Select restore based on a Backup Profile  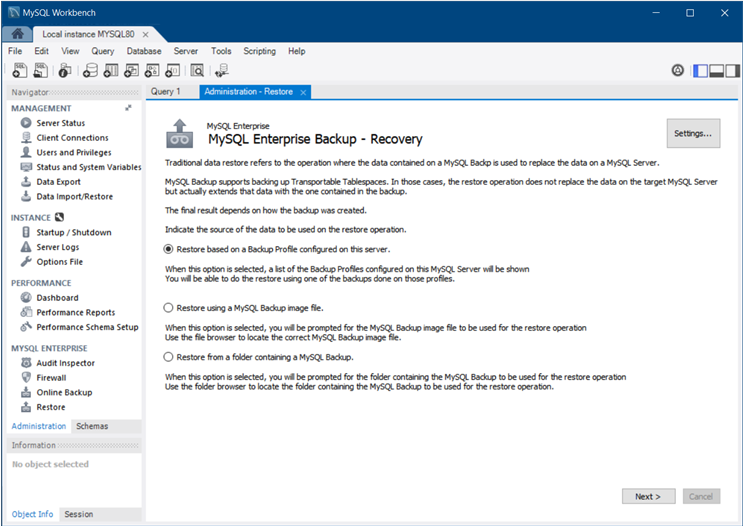(168, 249)
